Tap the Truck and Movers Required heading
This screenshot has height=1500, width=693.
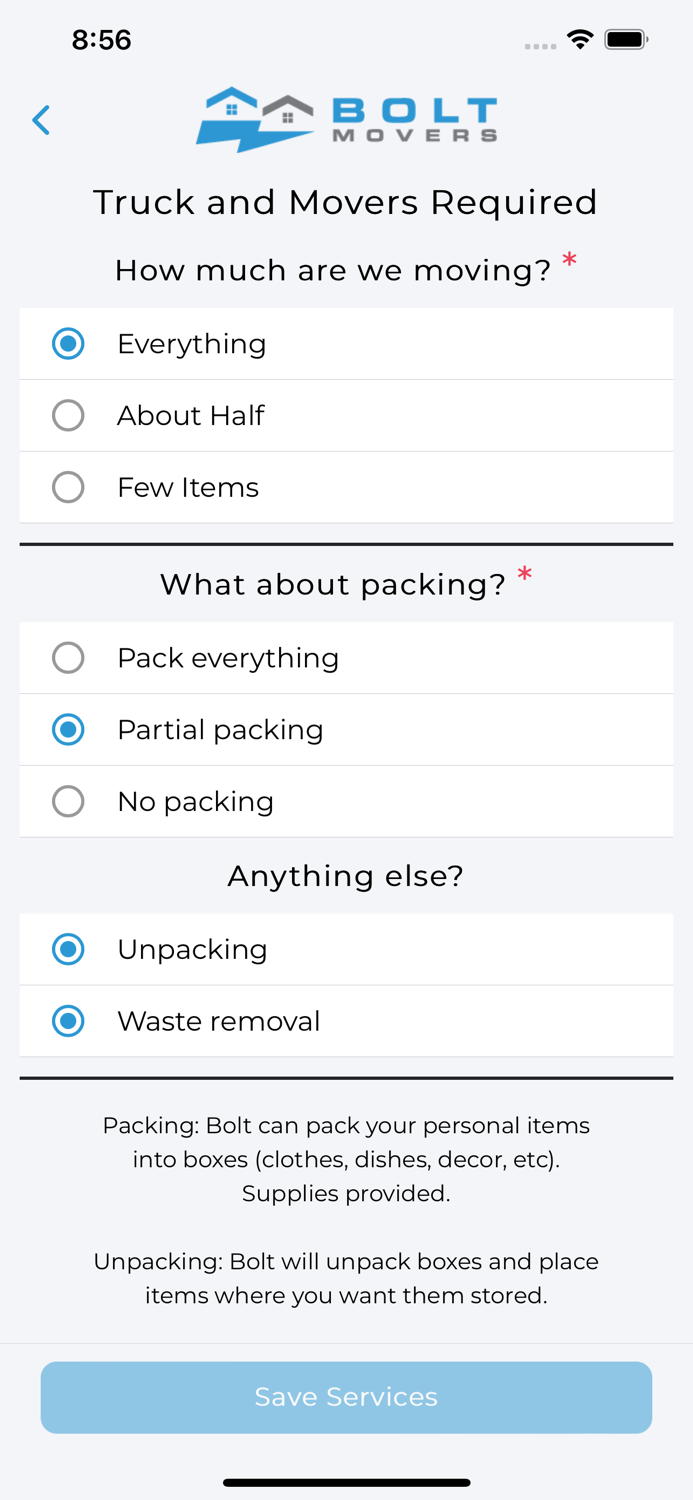346,202
